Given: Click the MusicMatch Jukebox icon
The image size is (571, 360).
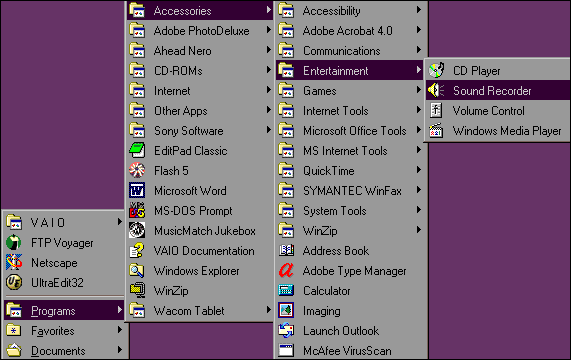Looking at the screenshot, I should coord(137,230).
